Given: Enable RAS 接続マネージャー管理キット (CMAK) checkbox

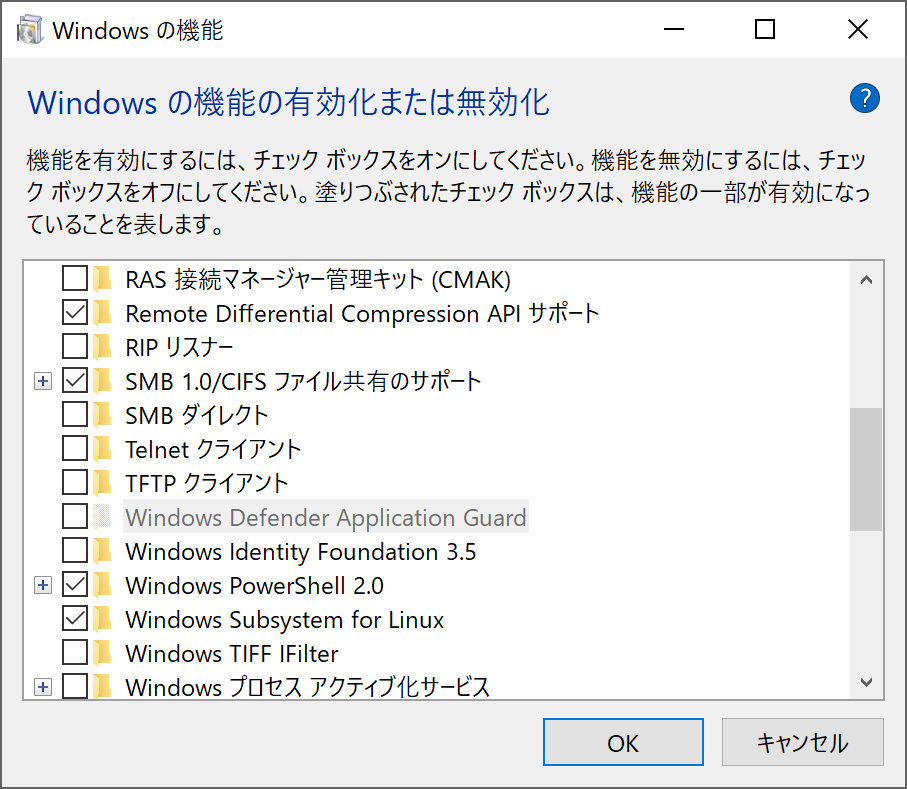Looking at the screenshot, I should pyautogui.click(x=75, y=278).
